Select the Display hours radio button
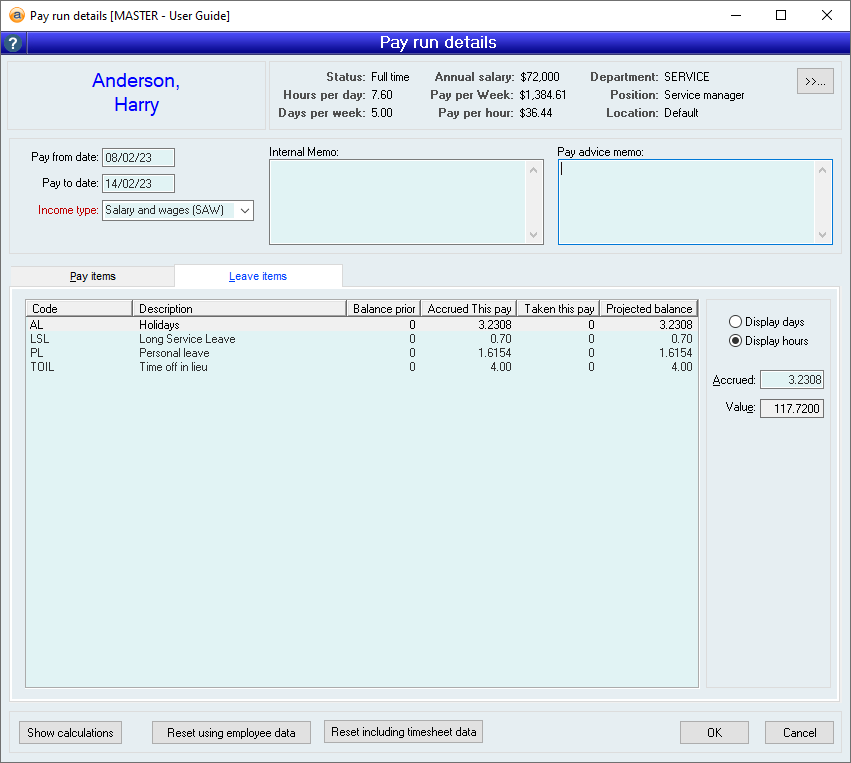Screen dimensions: 851x763 (x=736, y=341)
